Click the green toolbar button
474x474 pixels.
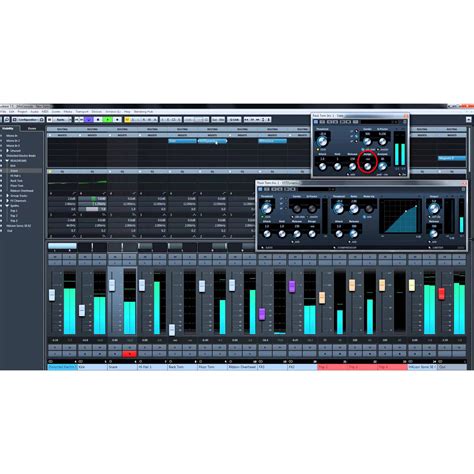click(x=108, y=119)
